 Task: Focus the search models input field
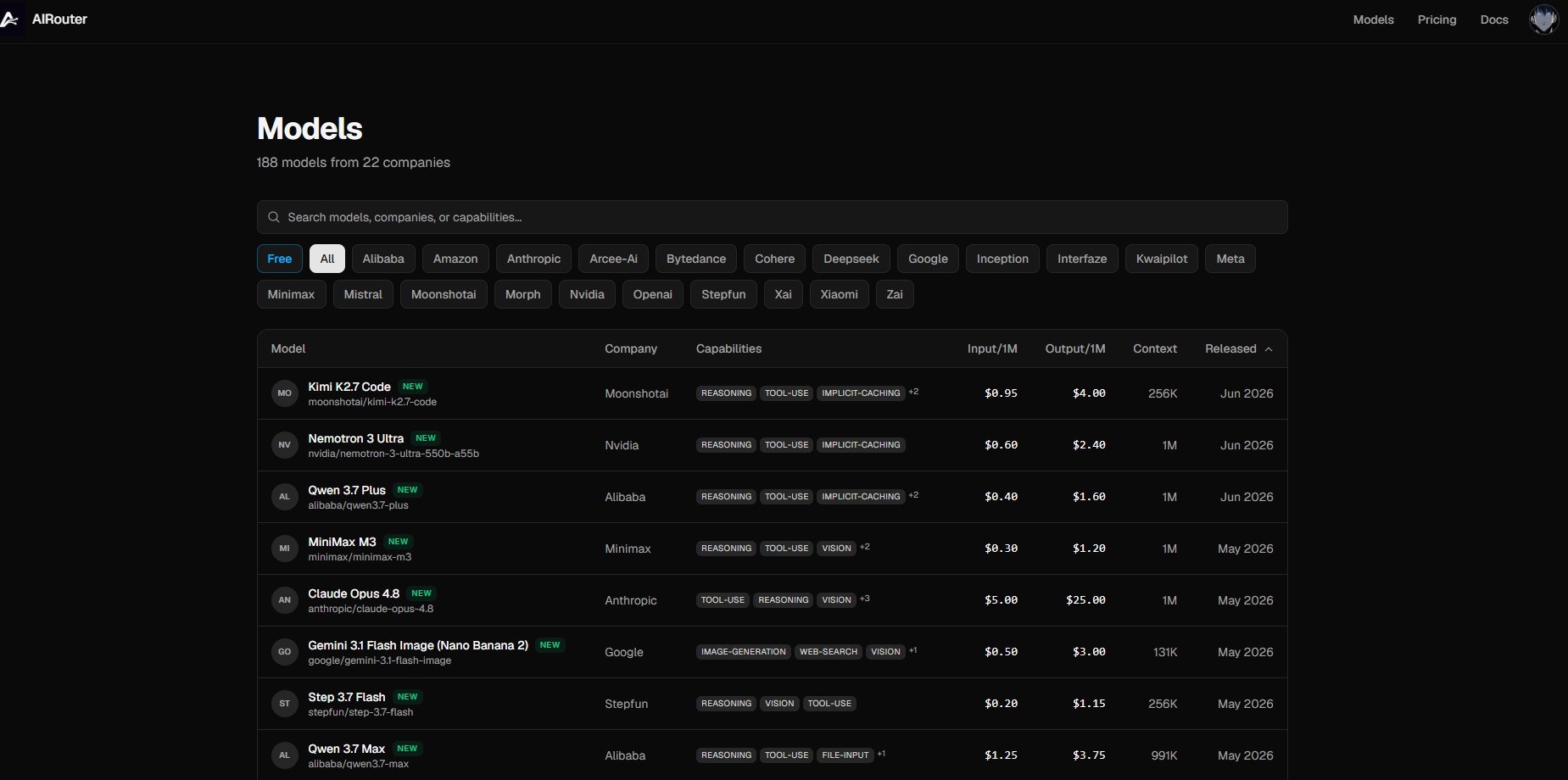(772, 217)
